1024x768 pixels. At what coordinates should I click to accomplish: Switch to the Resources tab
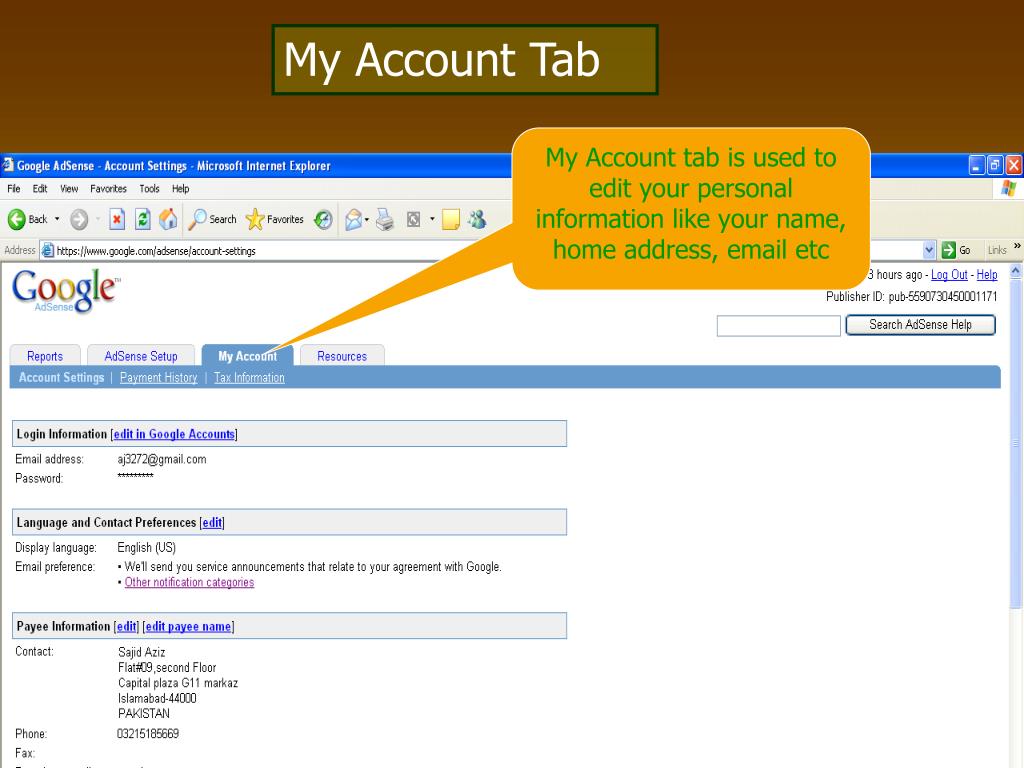(342, 356)
